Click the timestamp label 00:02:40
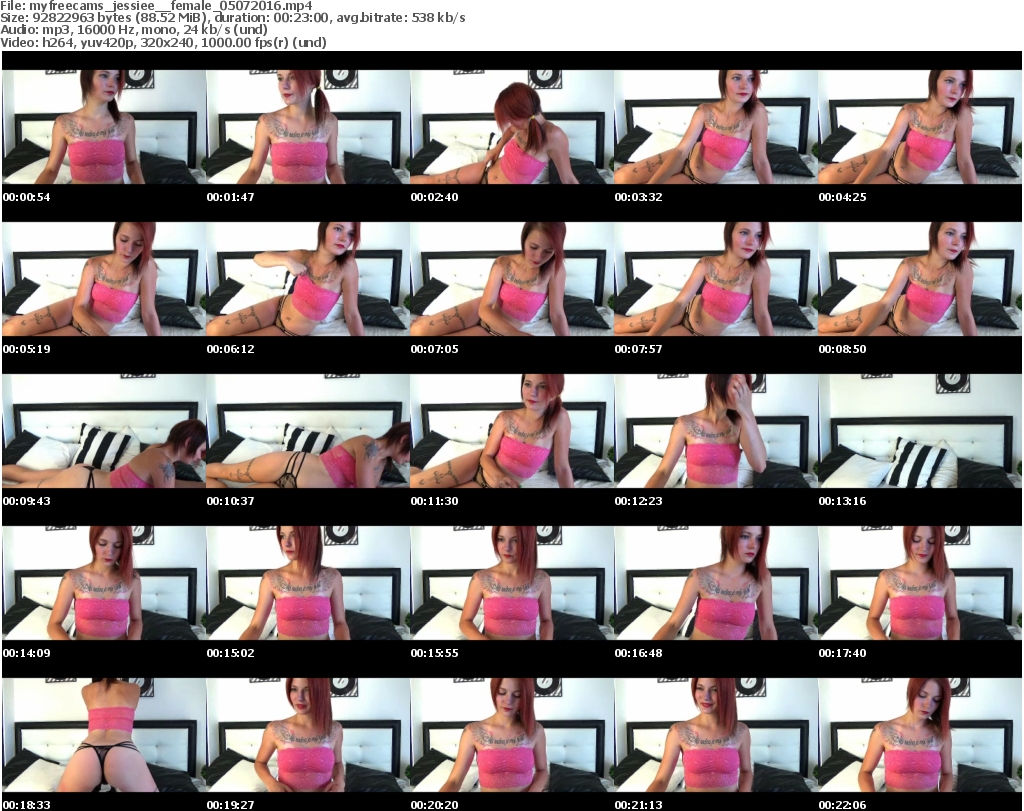Image resolution: width=1024 pixels, height=811 pixels. pyautogui.click(x=434, y=197)
